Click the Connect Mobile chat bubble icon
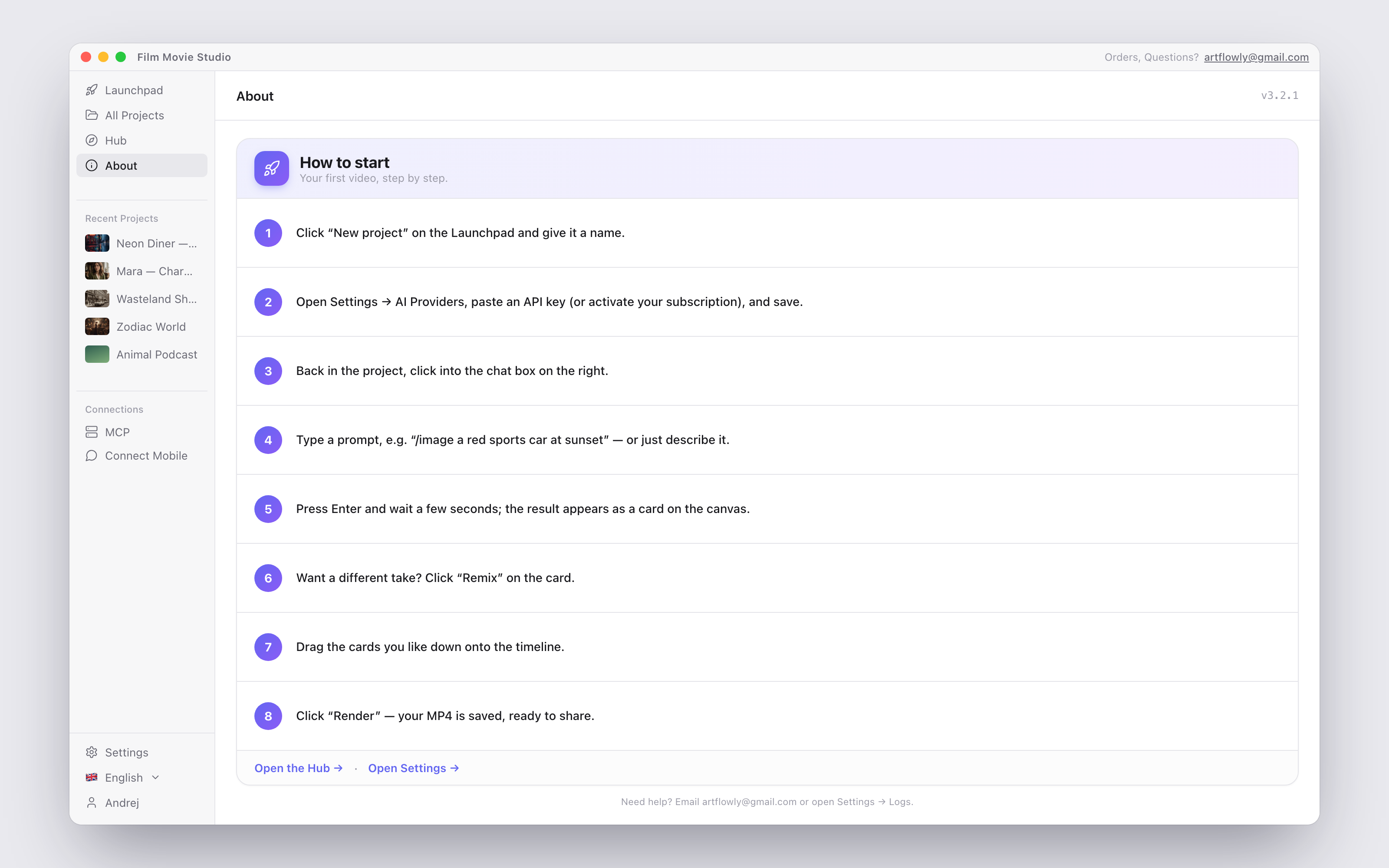 pyautogui.click(x=91, y=456)
